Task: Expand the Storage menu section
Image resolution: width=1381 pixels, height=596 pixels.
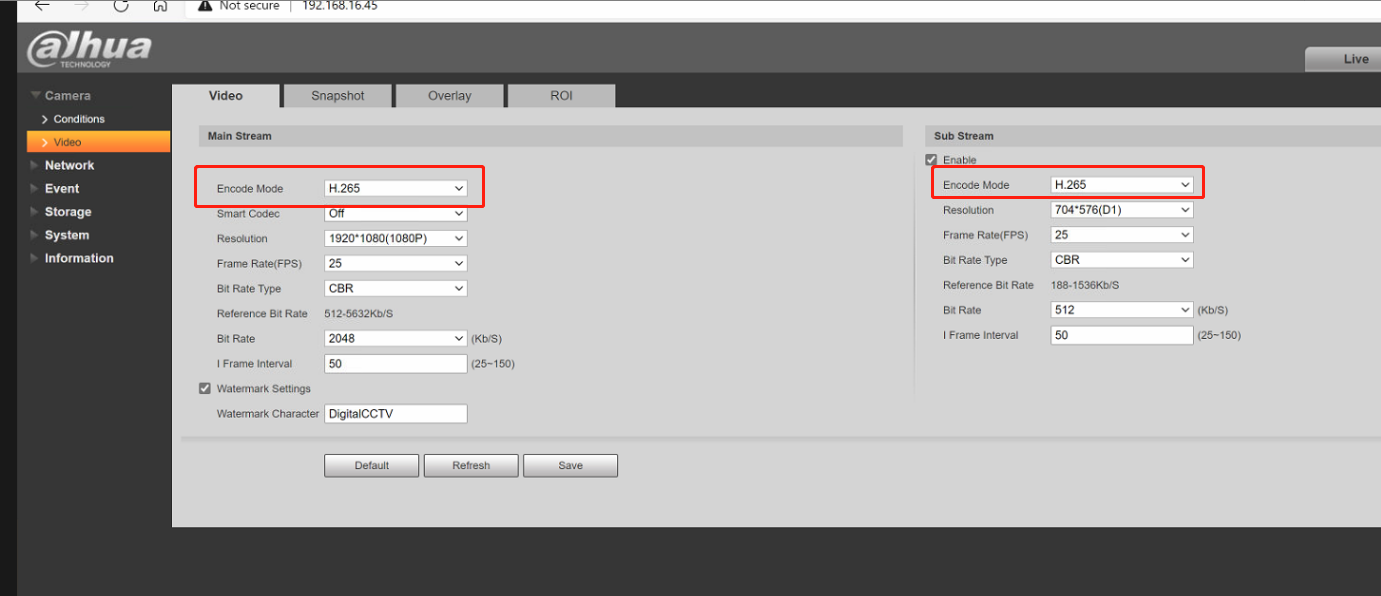Action: pyautogui.click(x=67, y=212)
